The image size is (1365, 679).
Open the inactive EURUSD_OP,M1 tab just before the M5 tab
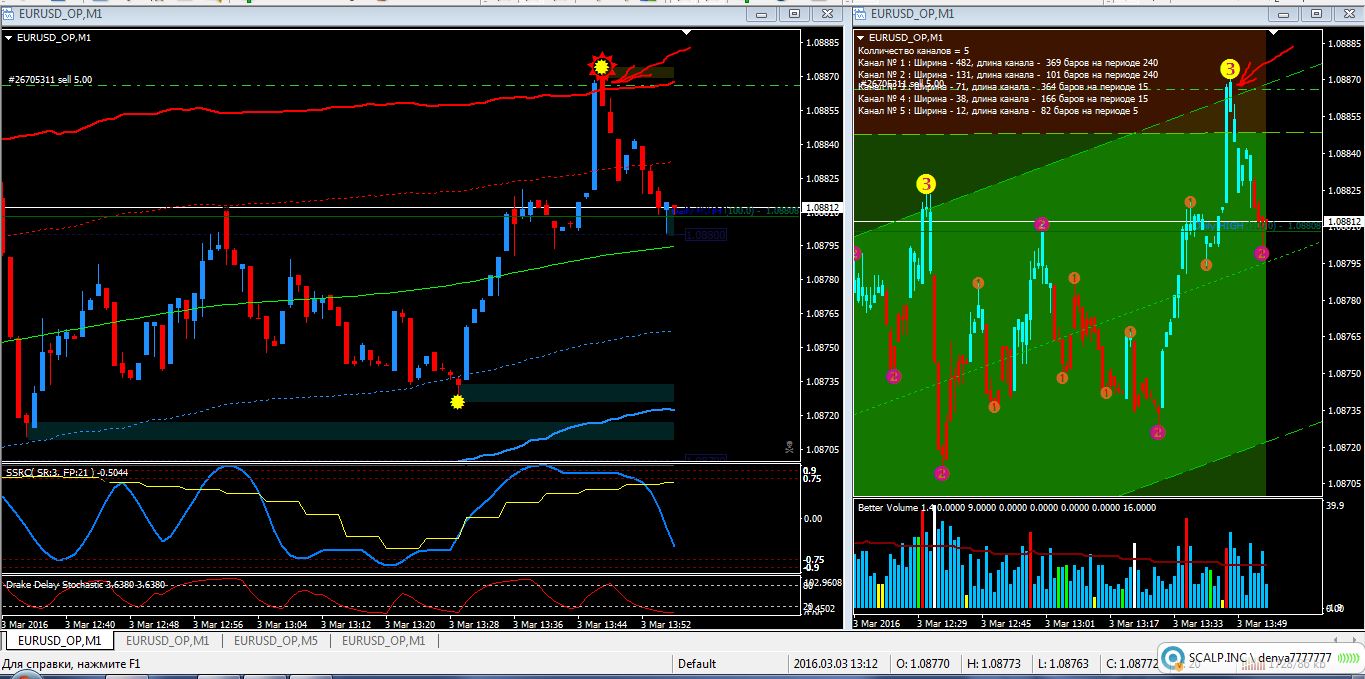pos(168,640)
